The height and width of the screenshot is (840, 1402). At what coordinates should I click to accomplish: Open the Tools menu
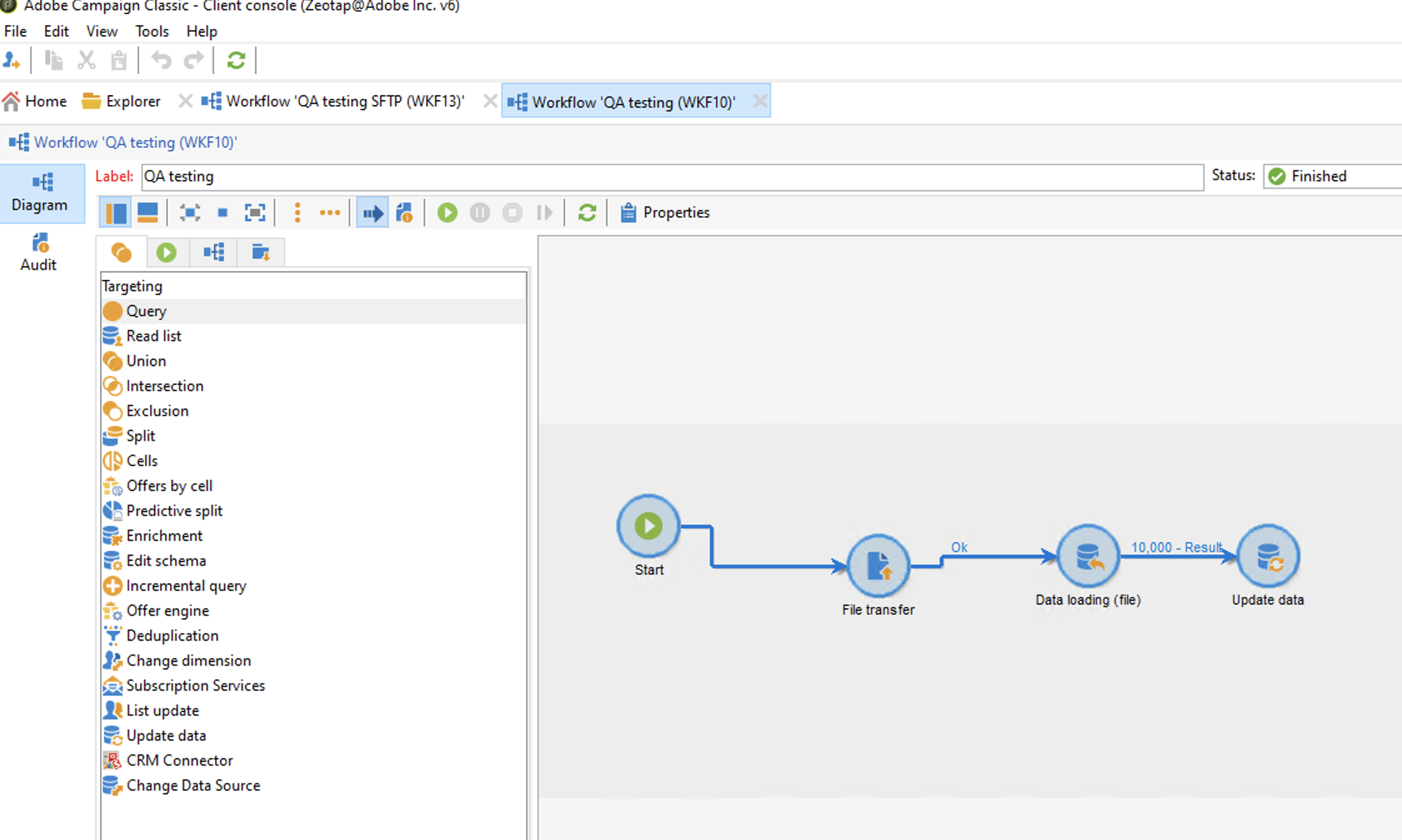(152, 31)
